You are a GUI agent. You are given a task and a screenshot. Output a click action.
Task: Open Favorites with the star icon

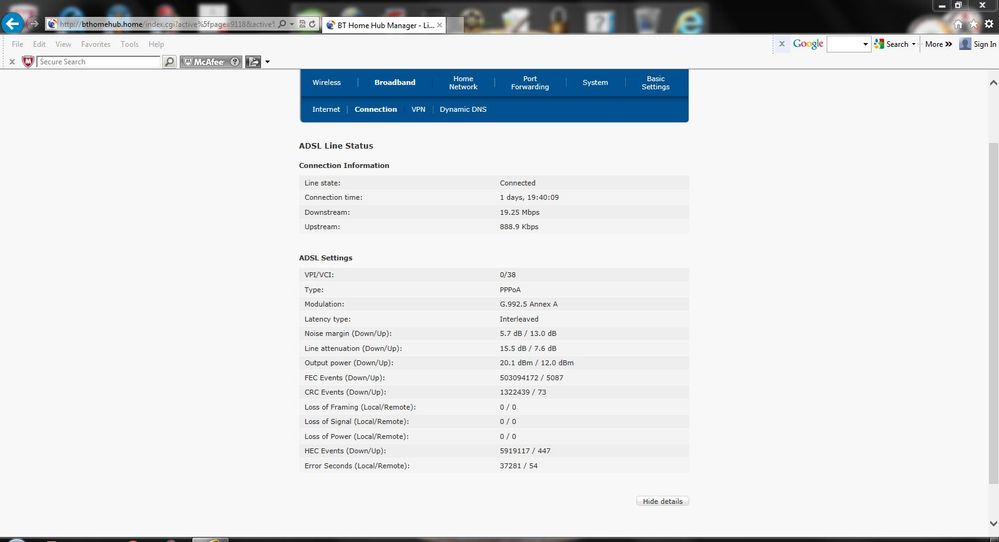click(x=973, y=24)
